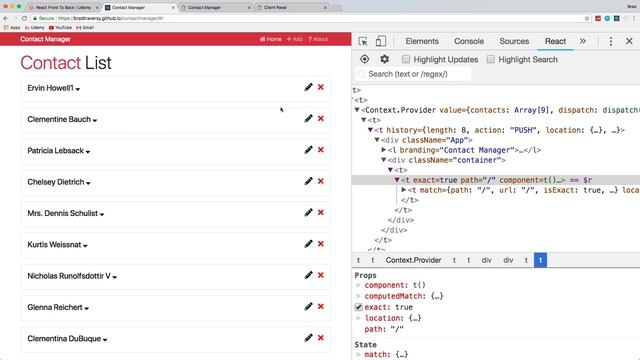This screenshot has height=360, width=640.
Task: Collapse the div className App node
Action: click(x=377, y=140)
